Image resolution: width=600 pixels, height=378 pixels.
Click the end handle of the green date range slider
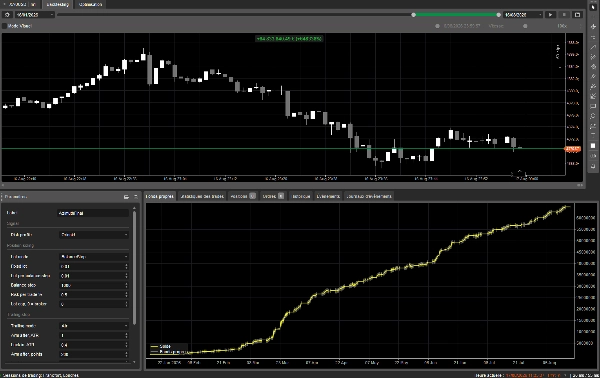click(498, 15)
